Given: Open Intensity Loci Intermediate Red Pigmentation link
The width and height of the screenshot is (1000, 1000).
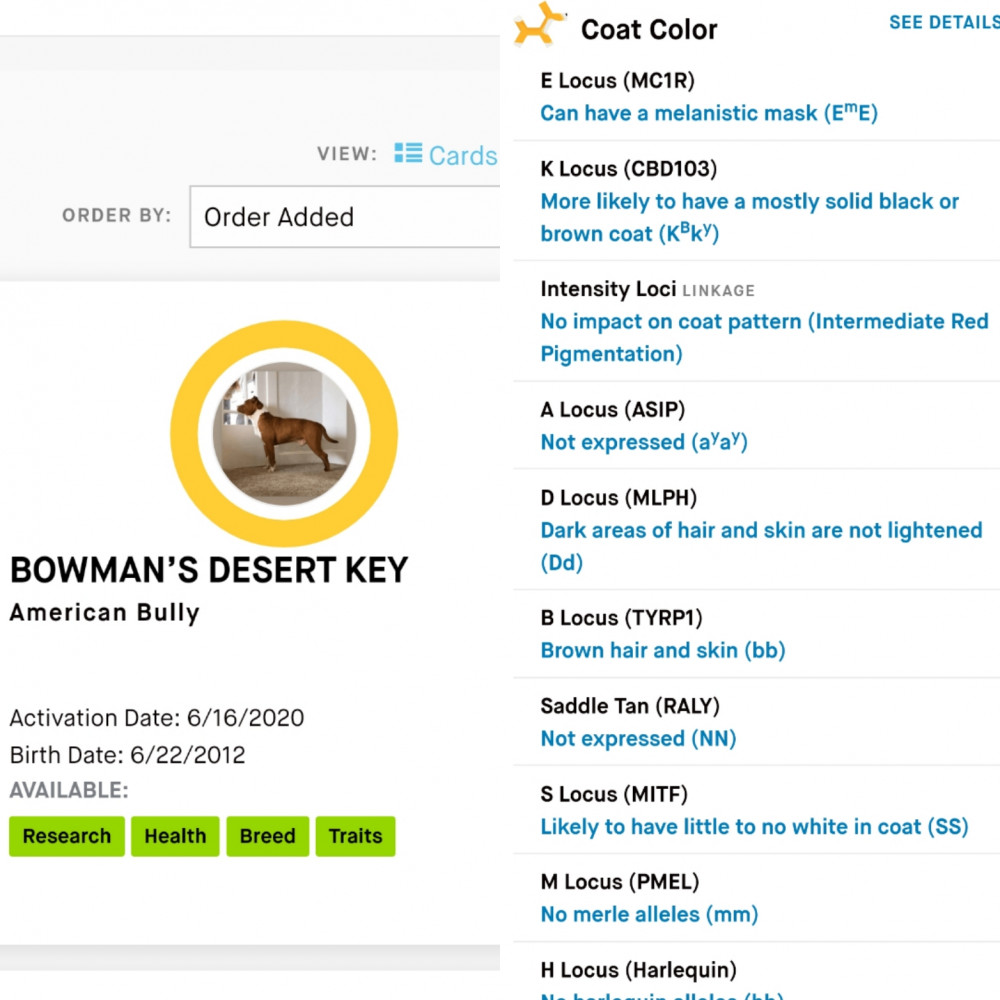Looking at the screenshot, I should pyautogui.click(x=764, y=337).
